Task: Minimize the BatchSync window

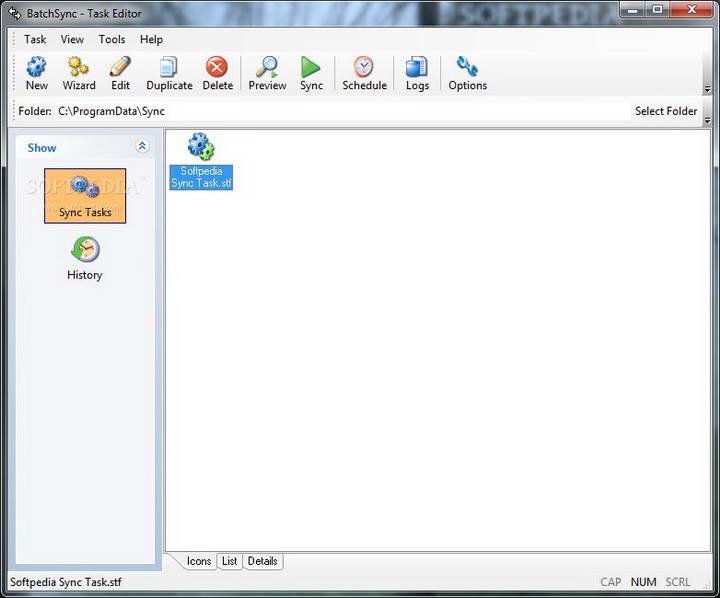Action: point(633,10)
